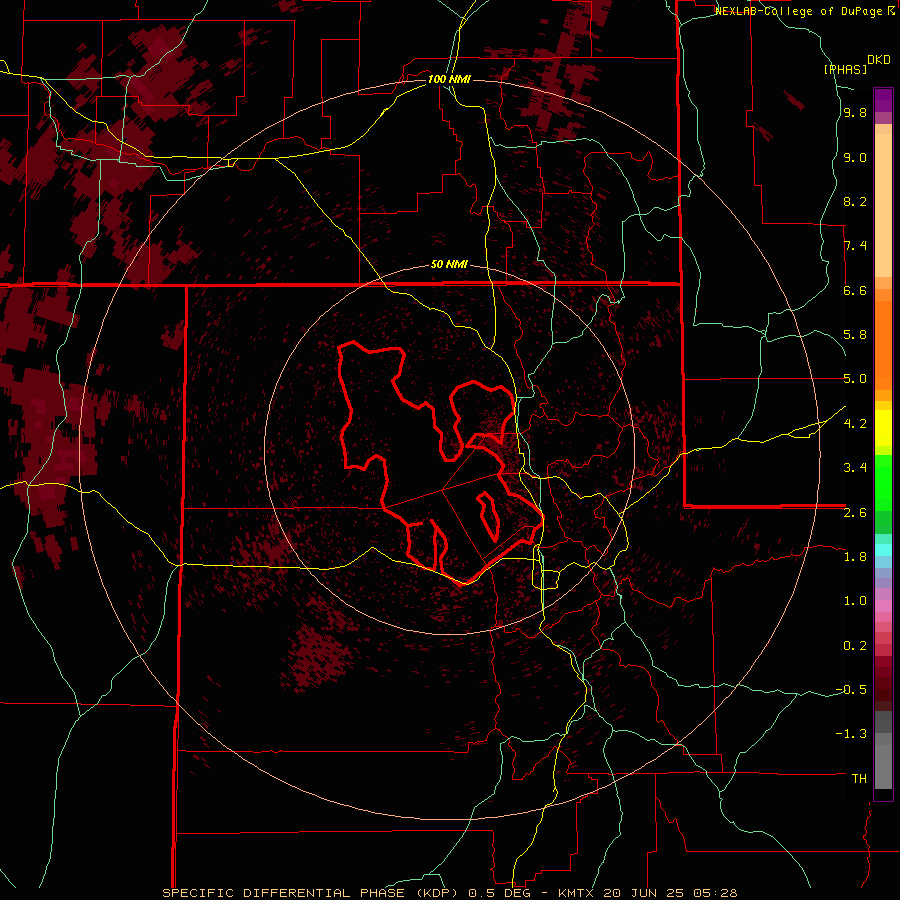Pick the cyan band beside 1.8
Image resolution: width=900 pixels, height=900 pixels.
(x=883, y=550)
